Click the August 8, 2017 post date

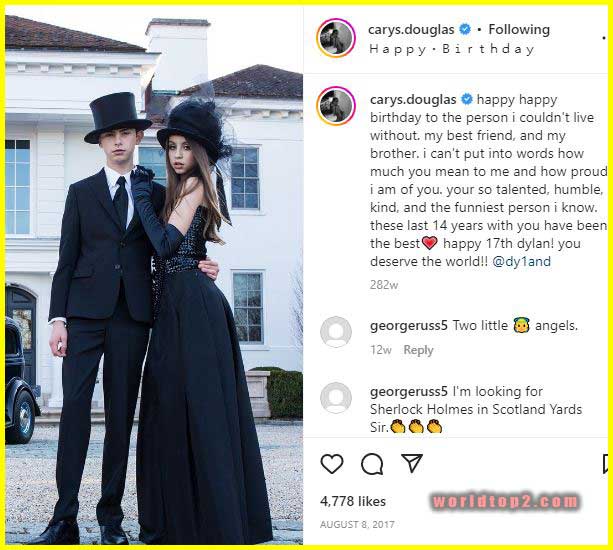pos(357,524)
